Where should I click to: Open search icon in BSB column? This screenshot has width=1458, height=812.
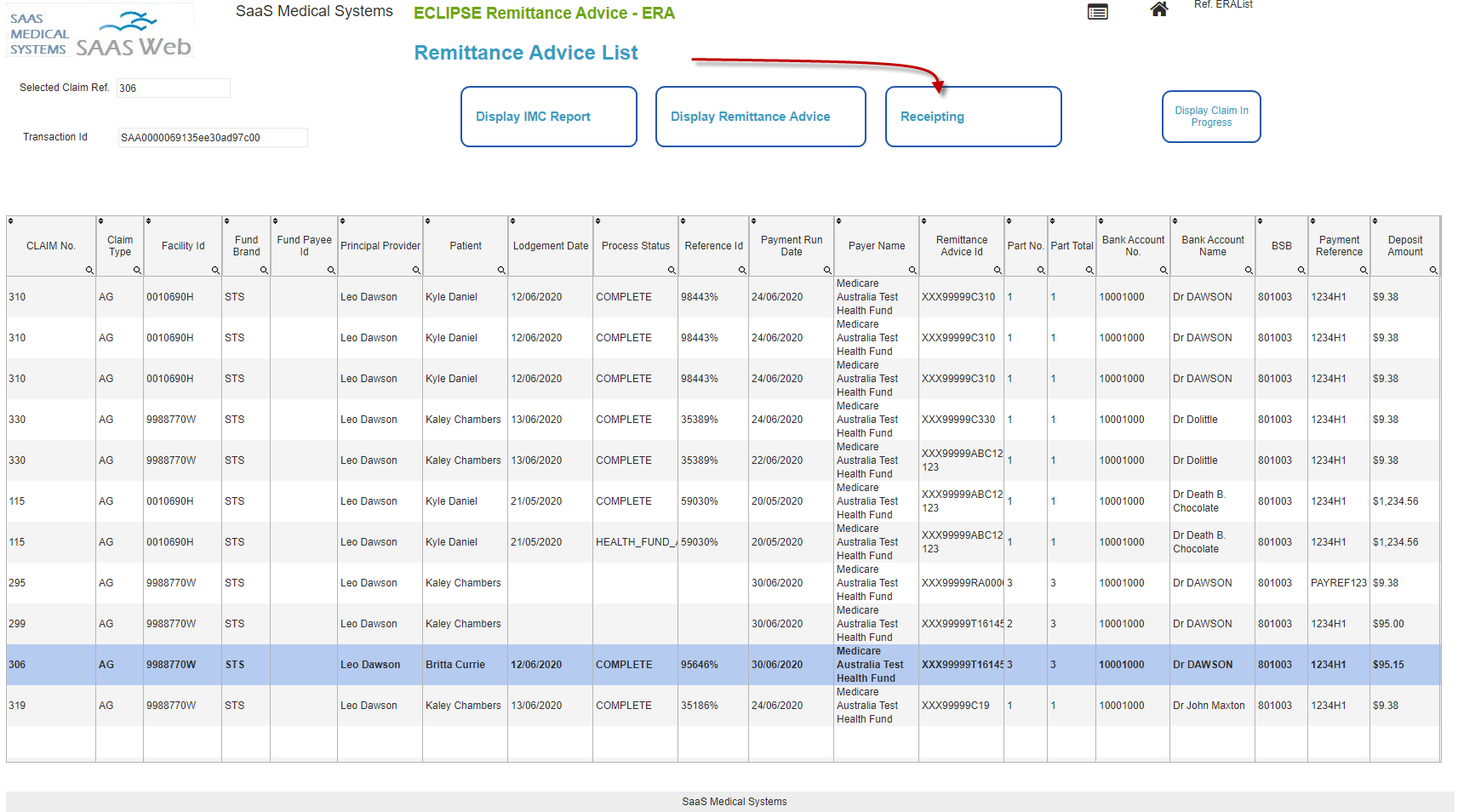pyautogui.click(x=1301, y=270)
